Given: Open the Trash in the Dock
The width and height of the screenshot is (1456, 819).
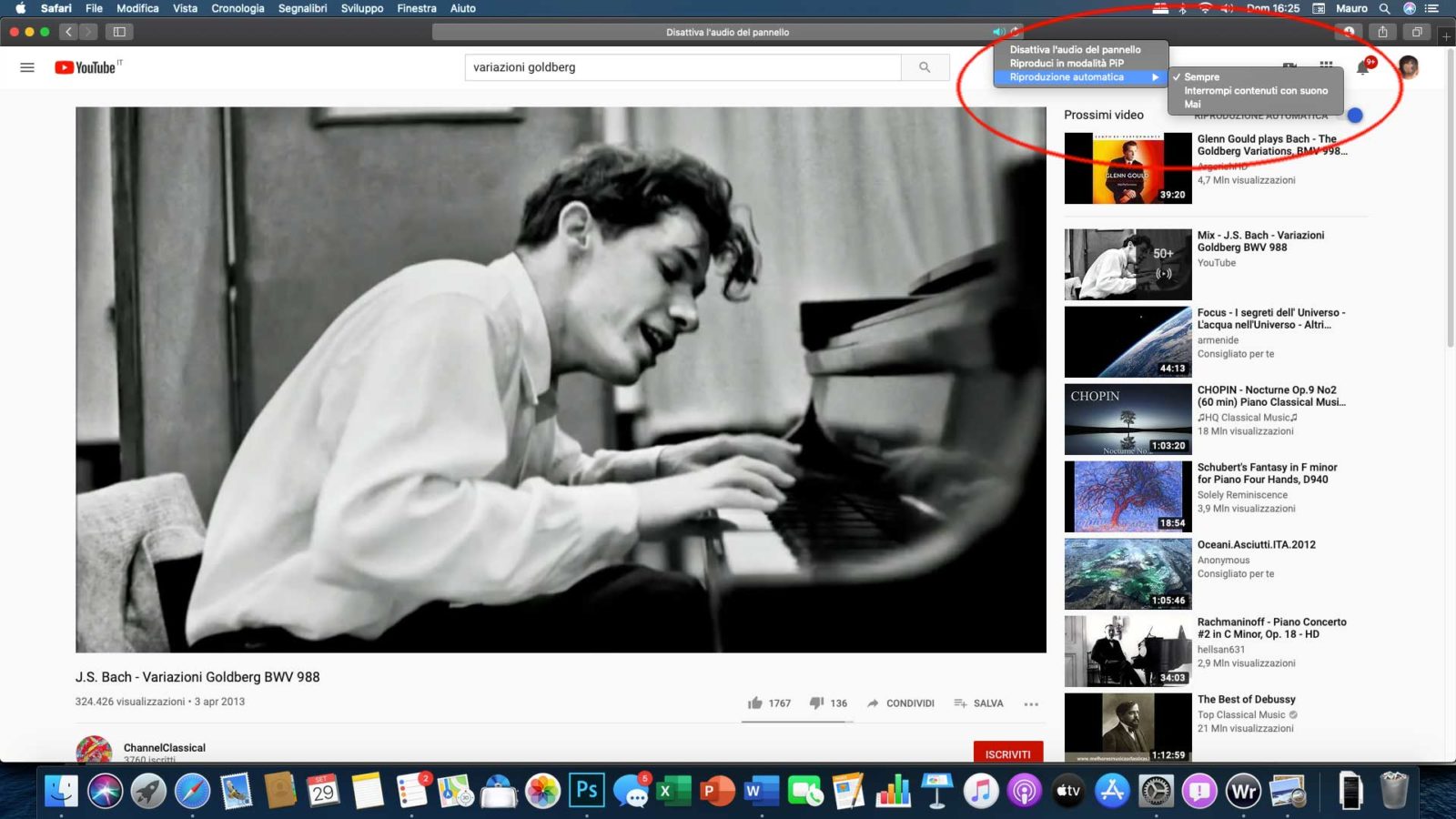Looking at the screenshot, I should pyautogui.click(x=1394, y=790).
